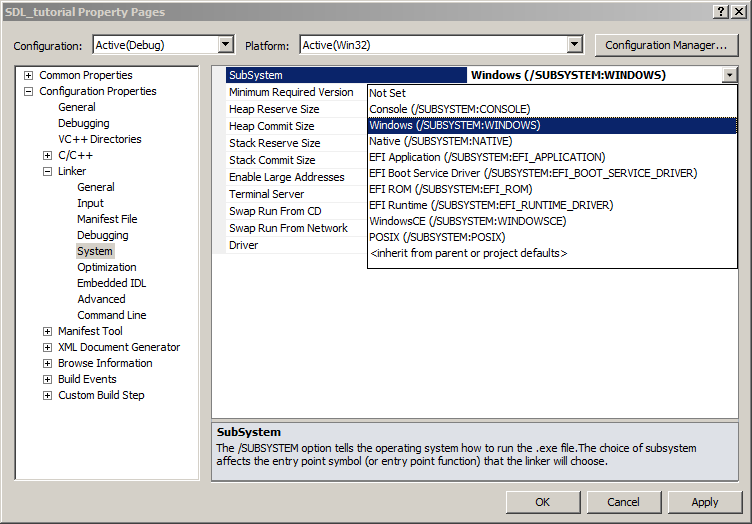Collapse the Linker node

(47, 171)
